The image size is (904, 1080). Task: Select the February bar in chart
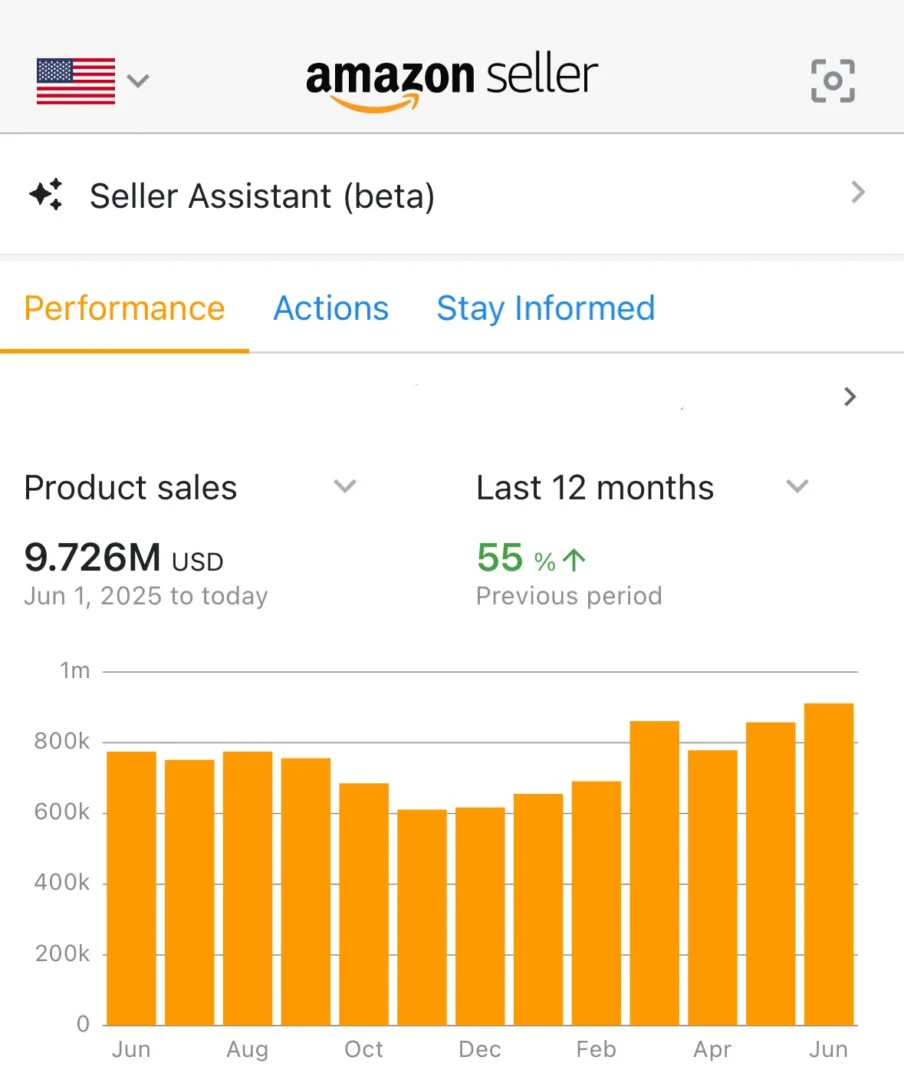597,903
